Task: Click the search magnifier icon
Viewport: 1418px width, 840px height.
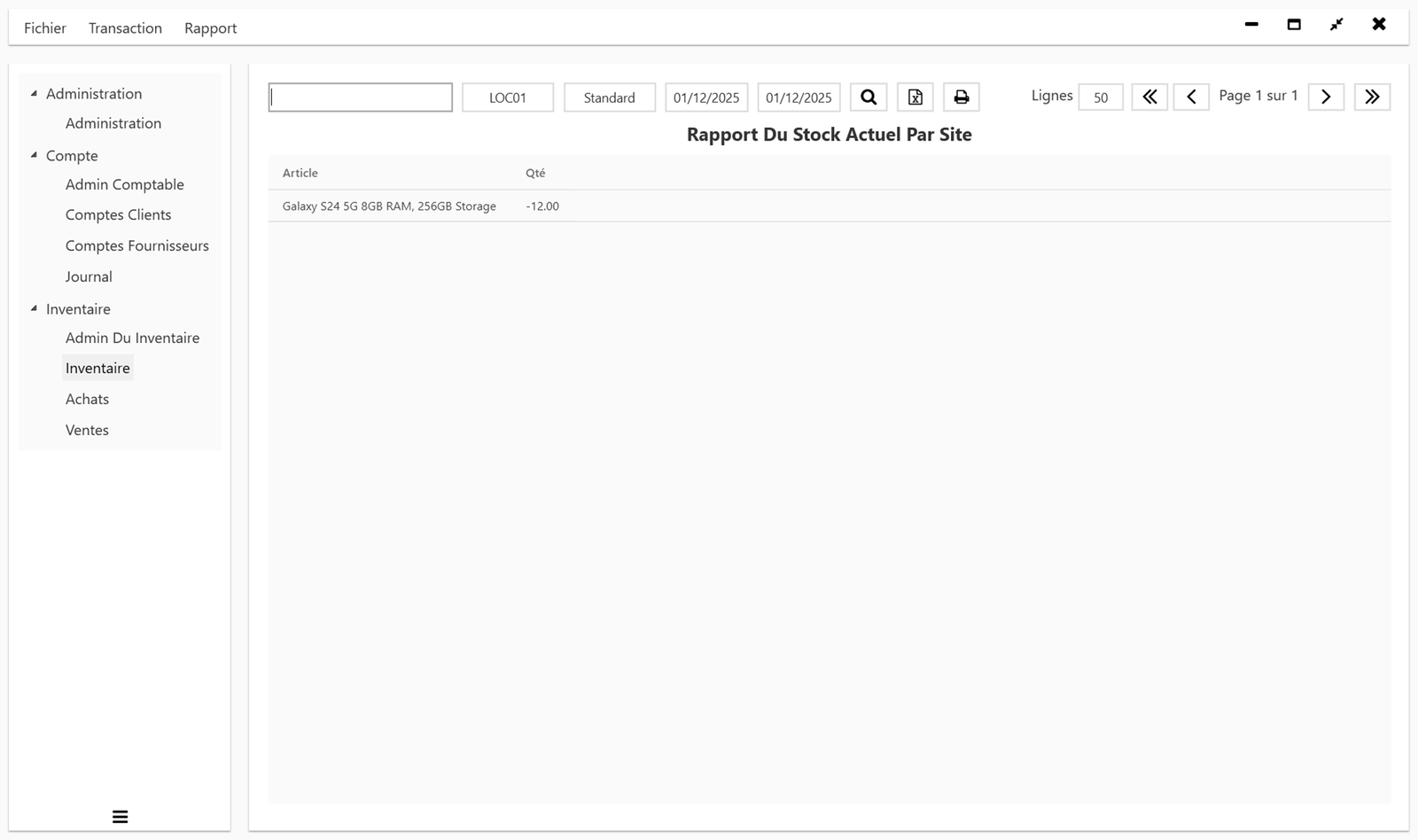Action: coord(868,97)
